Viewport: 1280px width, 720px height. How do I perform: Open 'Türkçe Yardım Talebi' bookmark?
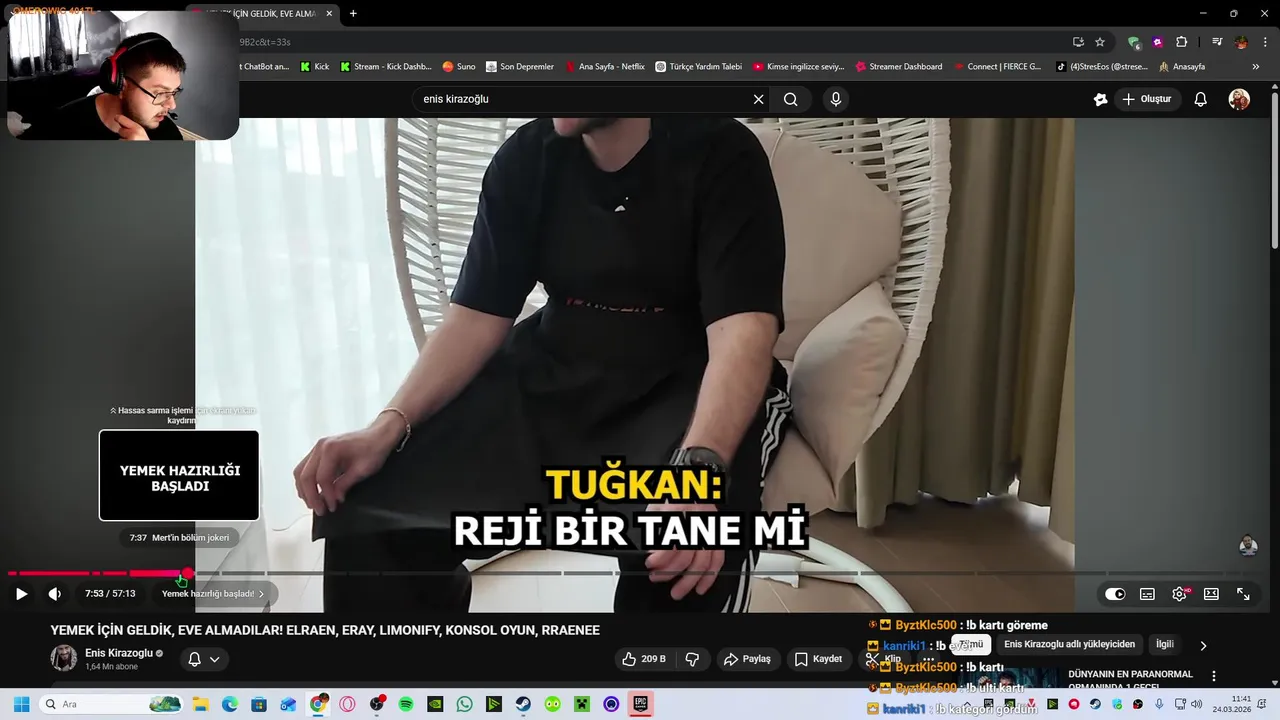click(699, 67)
